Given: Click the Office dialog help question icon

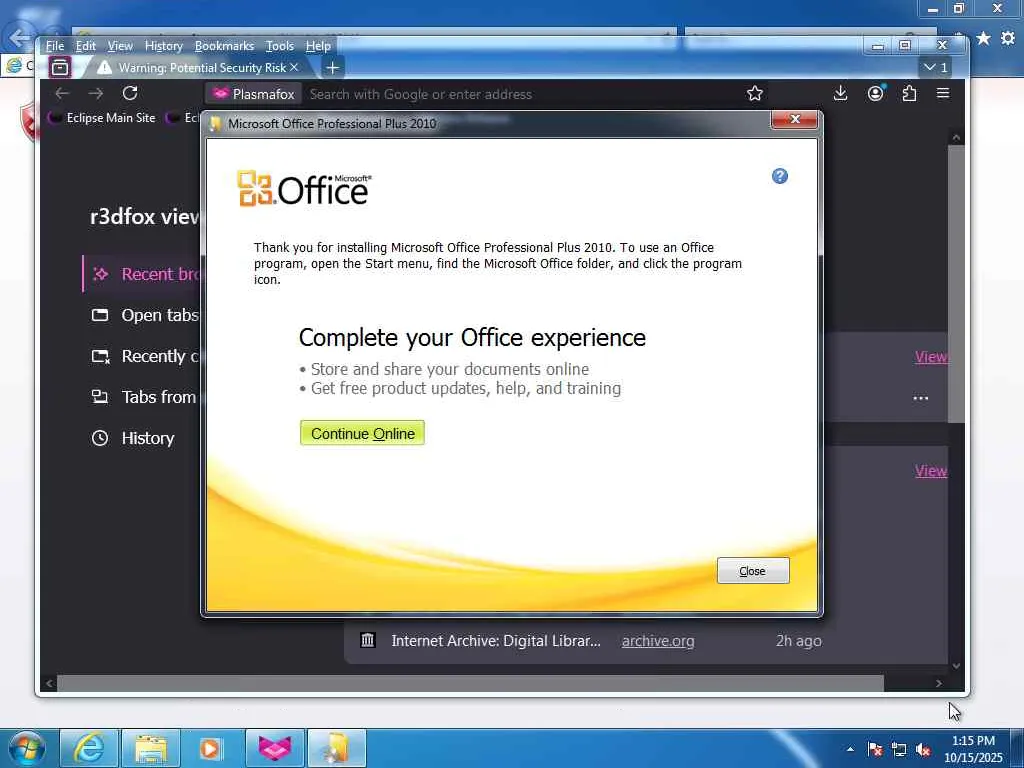Looking at the screenshot, I should (x=780, y=176).
